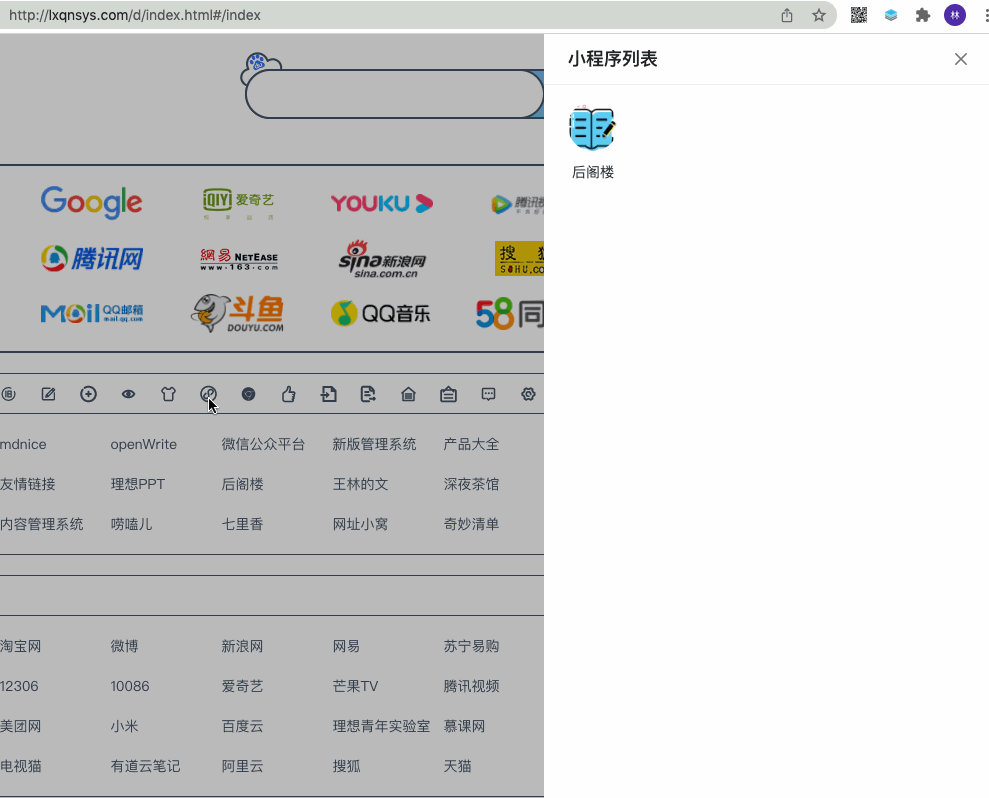Visit the 斗鱼 DOUYU.COM link
This screenshot has height=798, width=989.
[237, 312]
